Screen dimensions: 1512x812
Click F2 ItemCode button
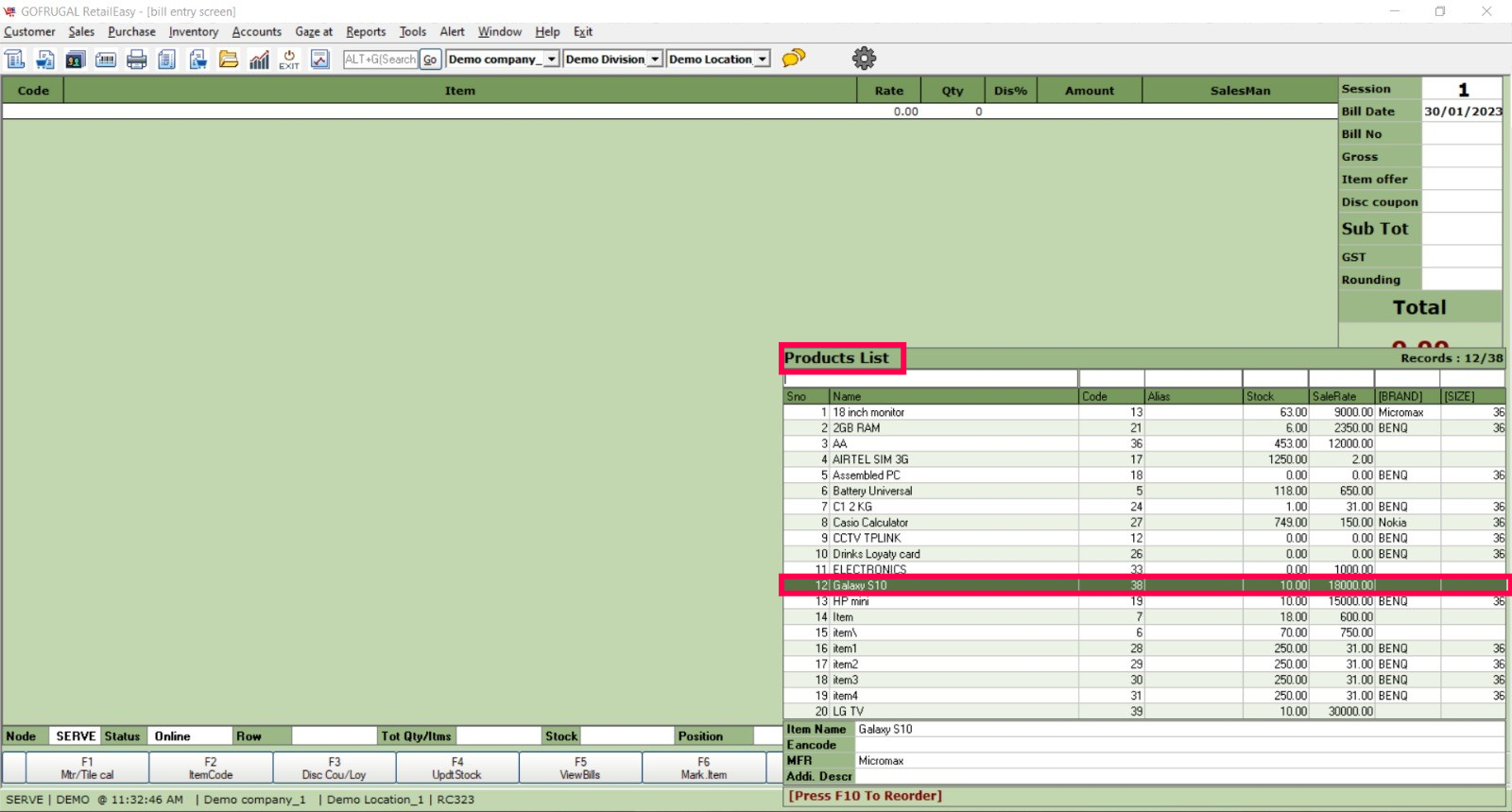[211, 768]
